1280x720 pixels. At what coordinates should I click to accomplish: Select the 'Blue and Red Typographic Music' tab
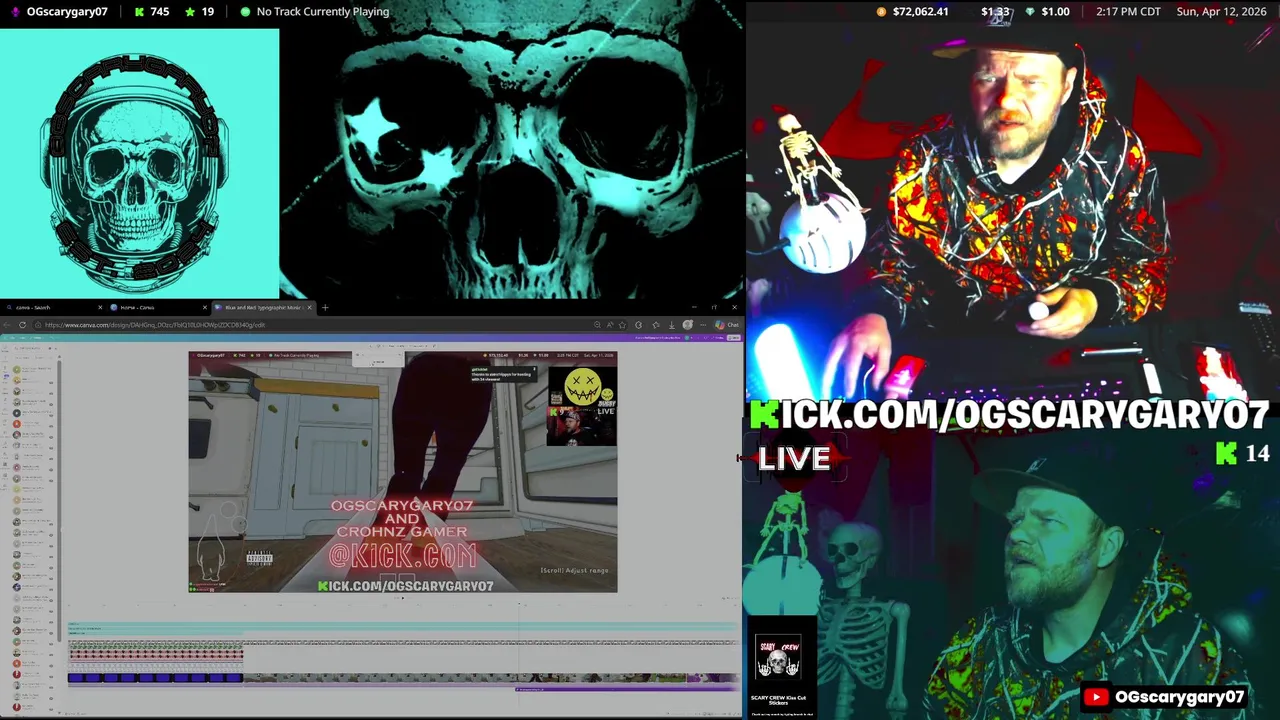tap(260, 307)
